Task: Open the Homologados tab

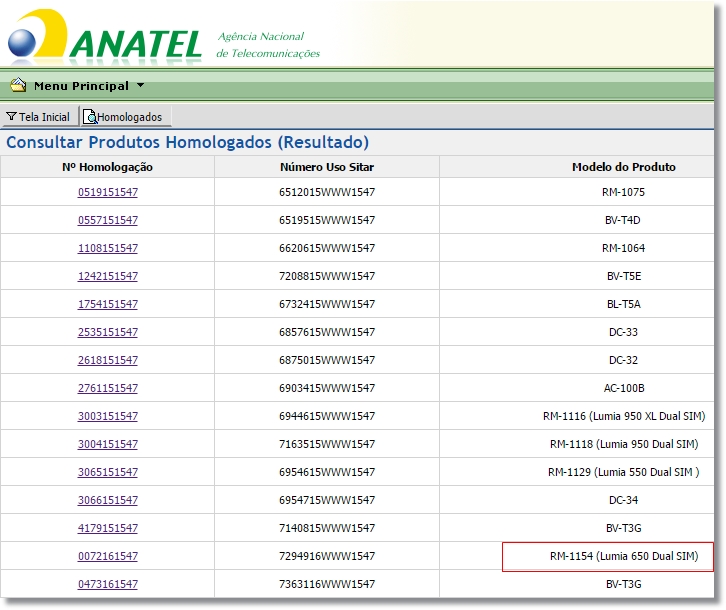Action: pos(126,117)
